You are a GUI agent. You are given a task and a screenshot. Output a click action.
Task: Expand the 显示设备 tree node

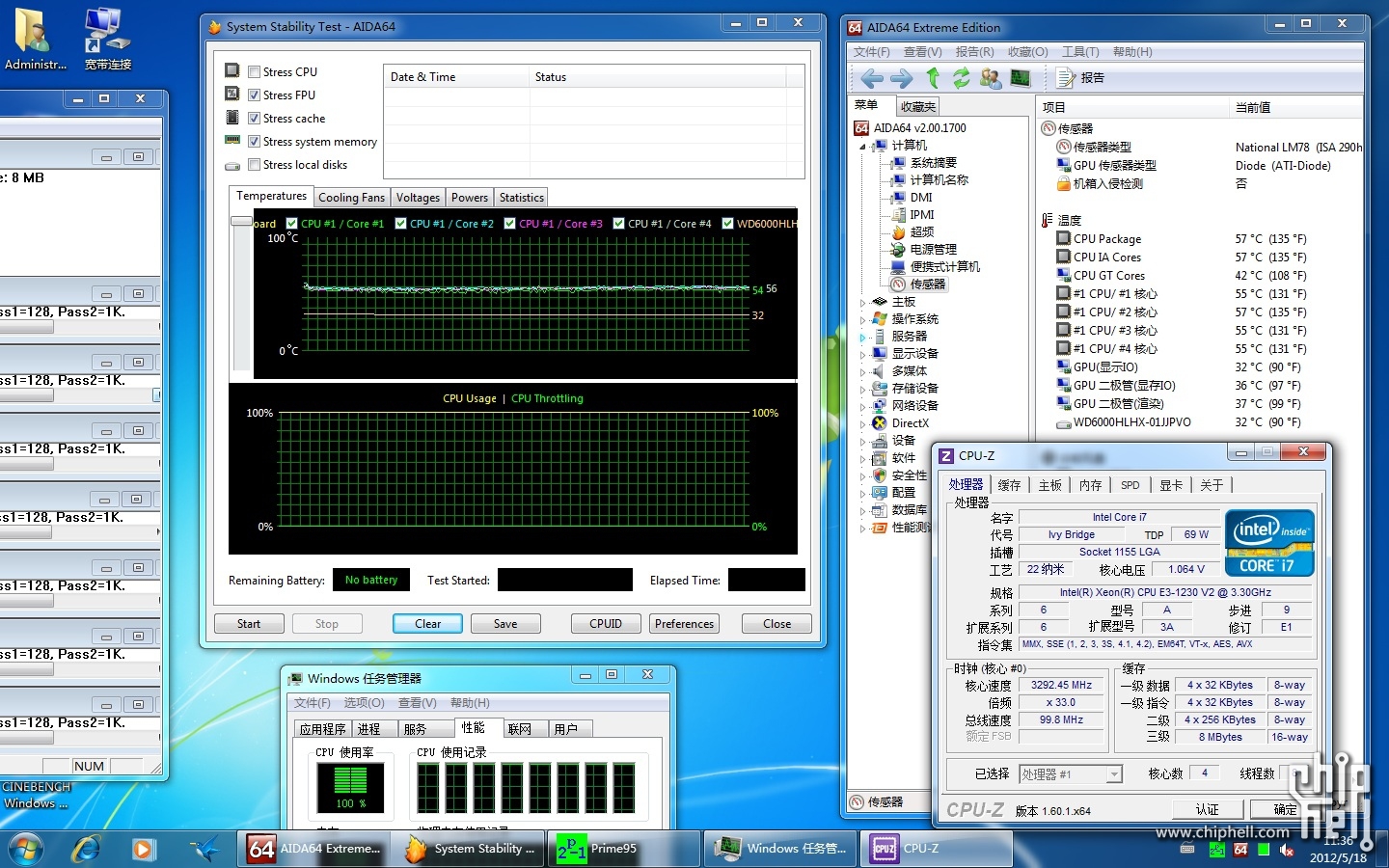coord(863,355)
